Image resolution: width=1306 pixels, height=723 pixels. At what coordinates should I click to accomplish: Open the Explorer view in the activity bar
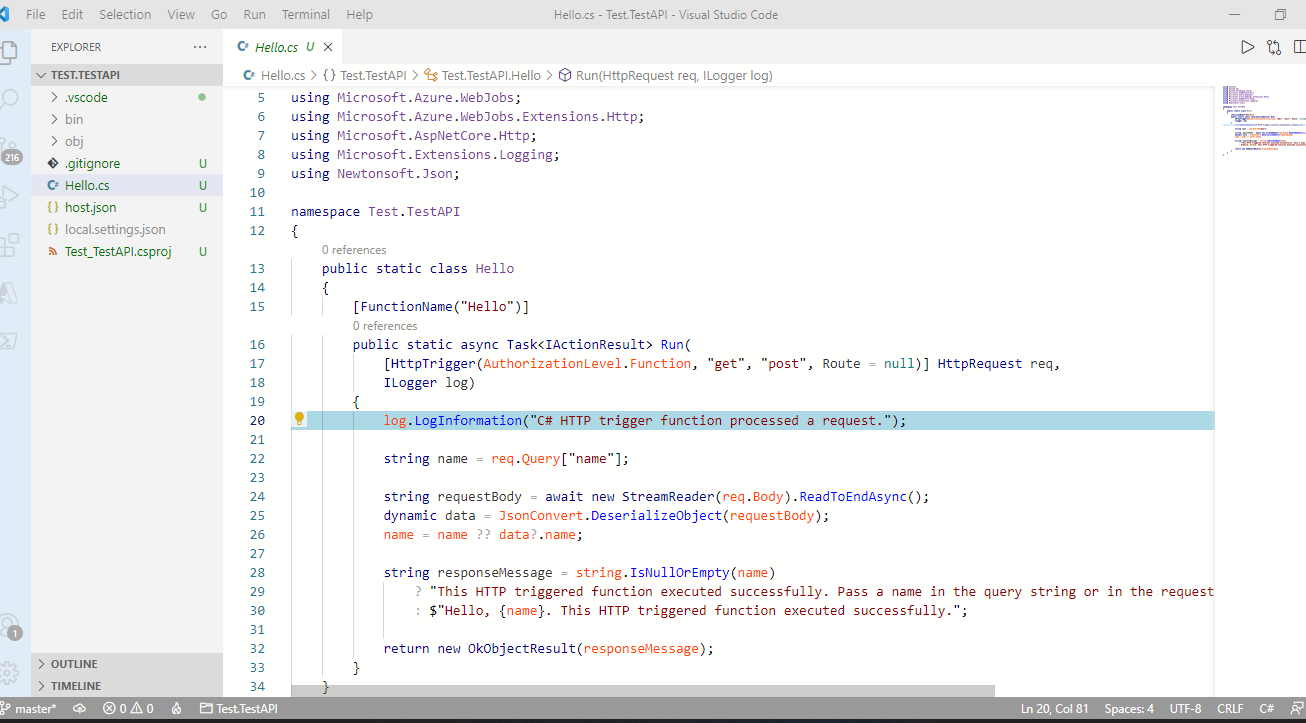click(x=8, y=51)
